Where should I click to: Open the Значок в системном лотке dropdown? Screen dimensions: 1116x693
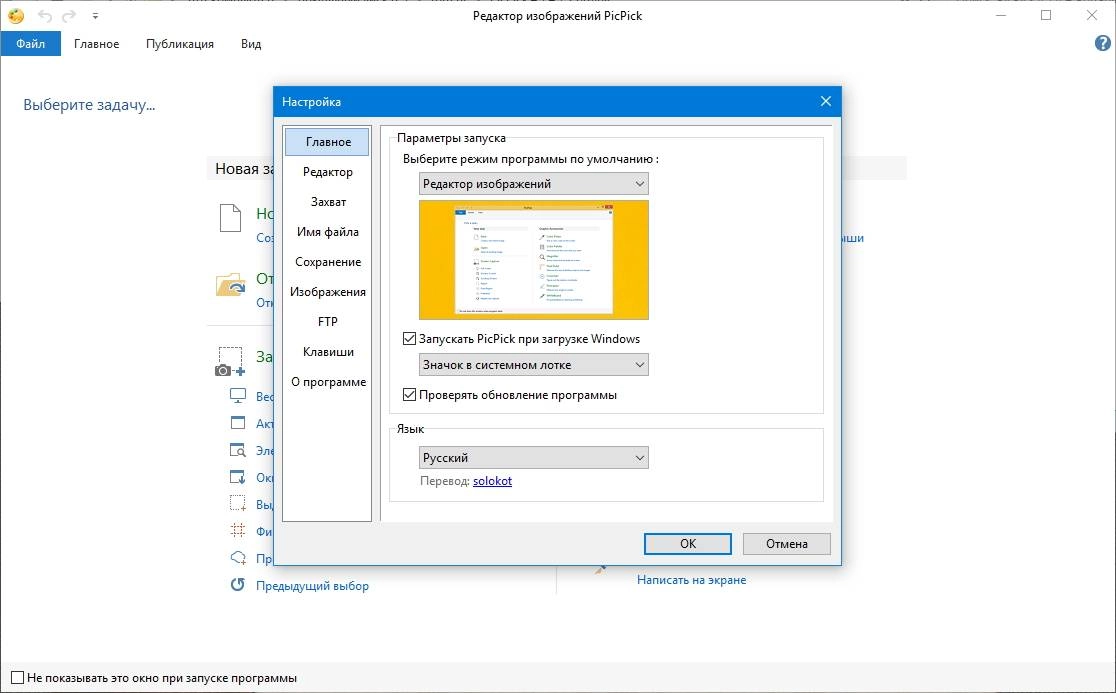(x=534, y=364)
